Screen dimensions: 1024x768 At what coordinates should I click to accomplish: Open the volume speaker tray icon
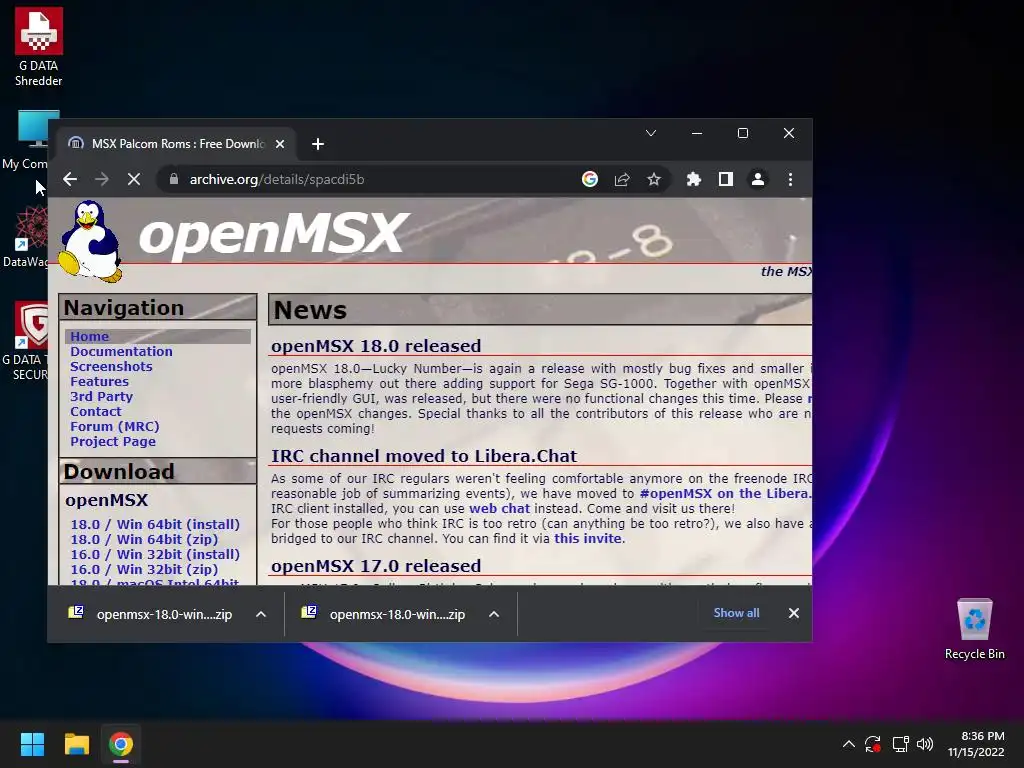click(x=925, y=744)
